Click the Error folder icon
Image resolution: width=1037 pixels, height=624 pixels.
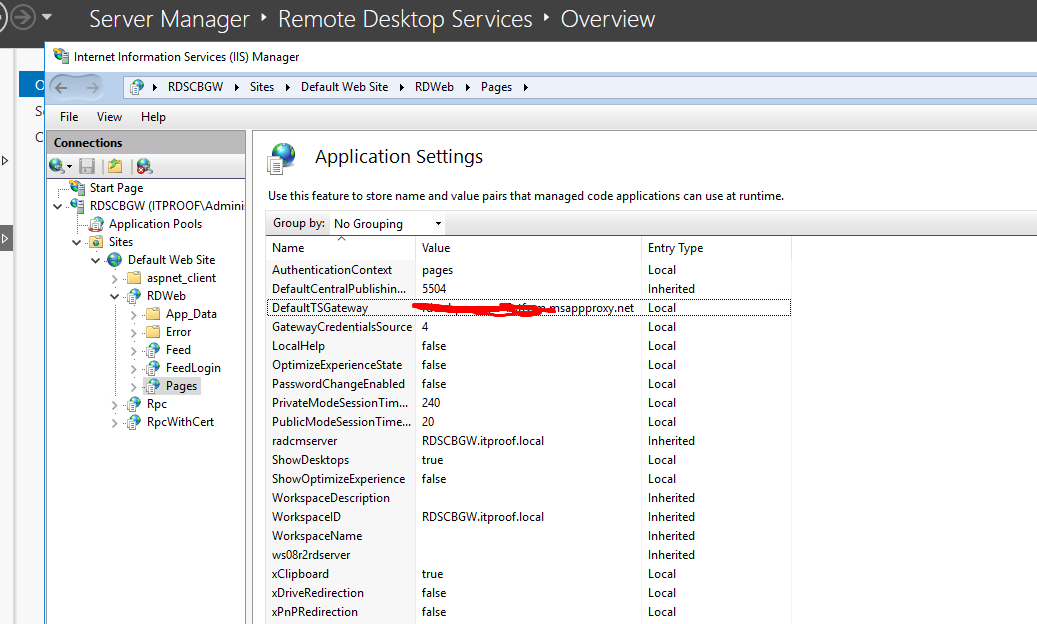[153, 331]
